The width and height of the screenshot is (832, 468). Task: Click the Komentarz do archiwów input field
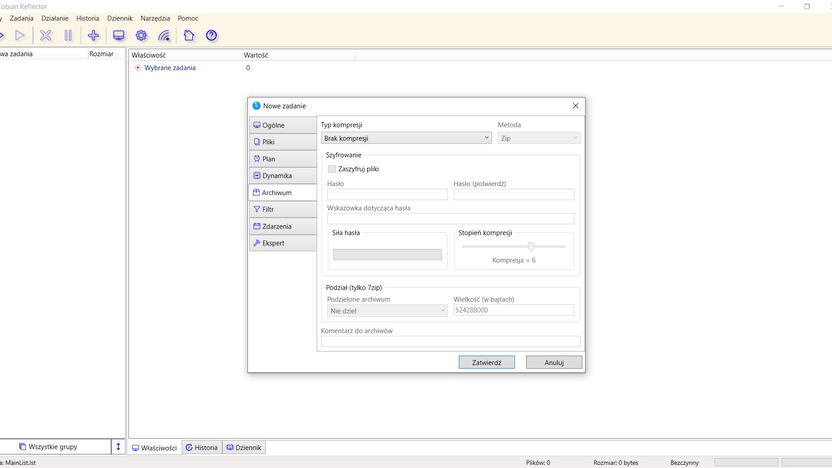[x=450, y=341]
